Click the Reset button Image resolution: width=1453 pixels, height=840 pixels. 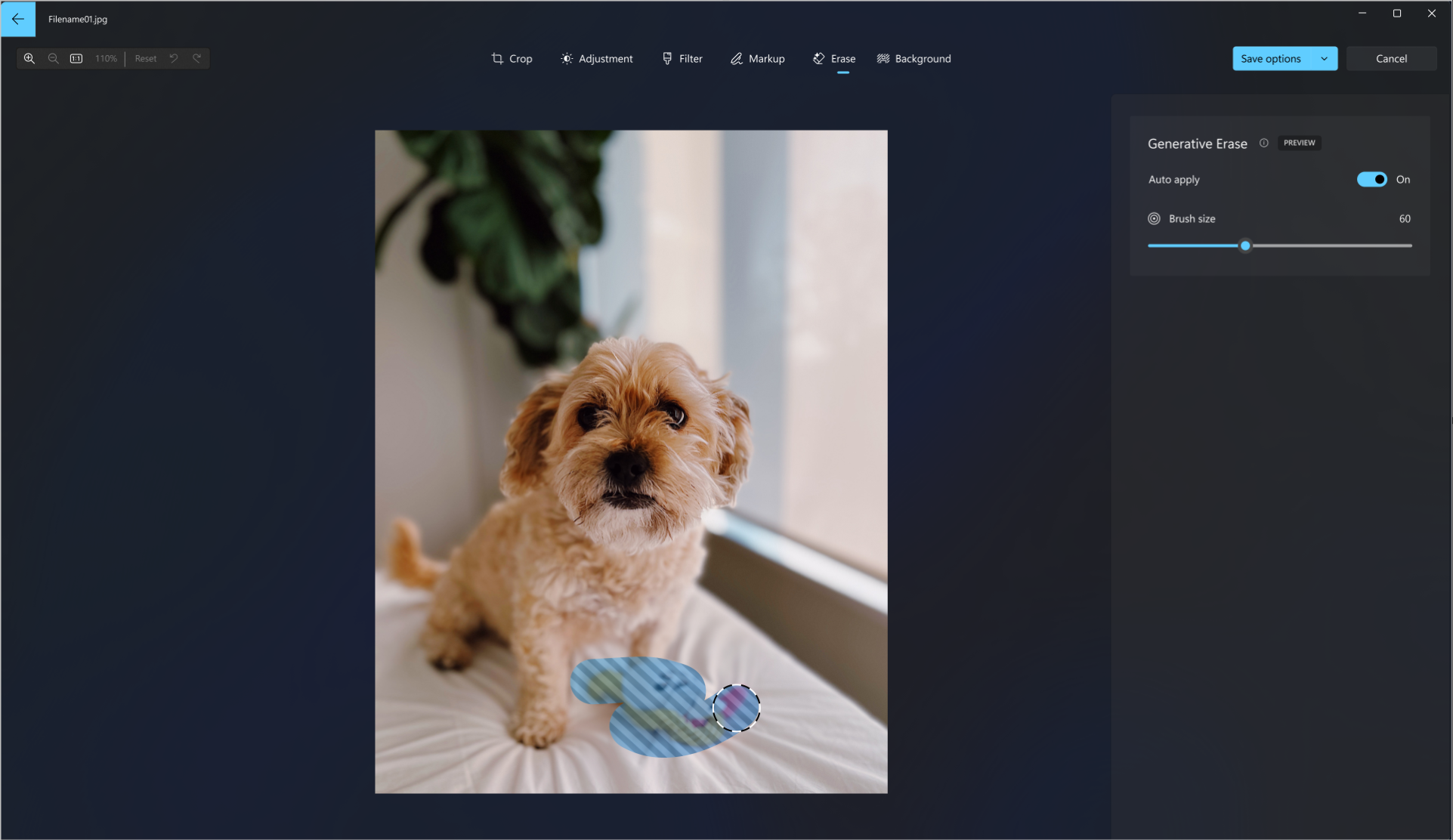pos(145,58)
